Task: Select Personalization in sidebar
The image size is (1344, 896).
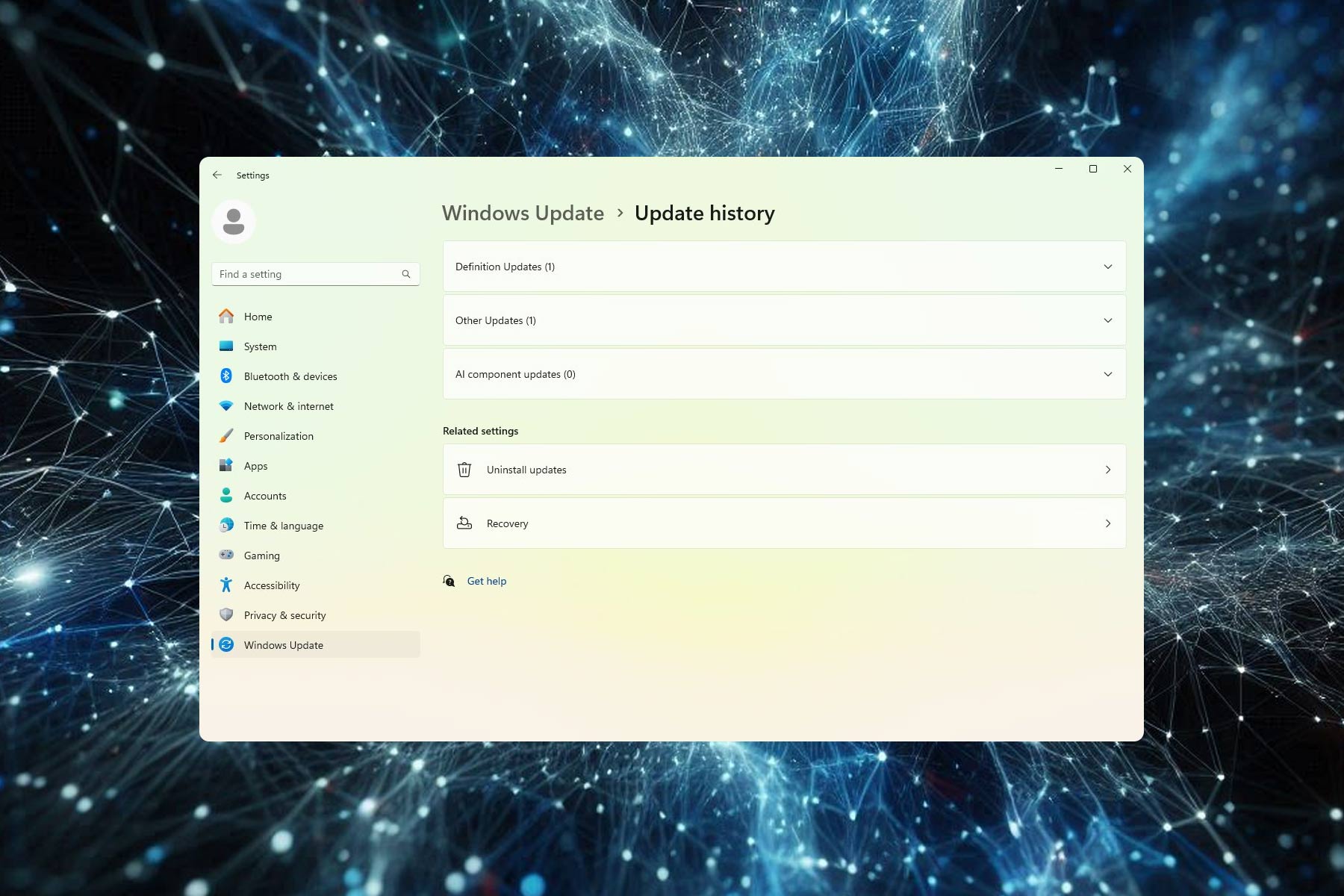Action: (316, 436)
